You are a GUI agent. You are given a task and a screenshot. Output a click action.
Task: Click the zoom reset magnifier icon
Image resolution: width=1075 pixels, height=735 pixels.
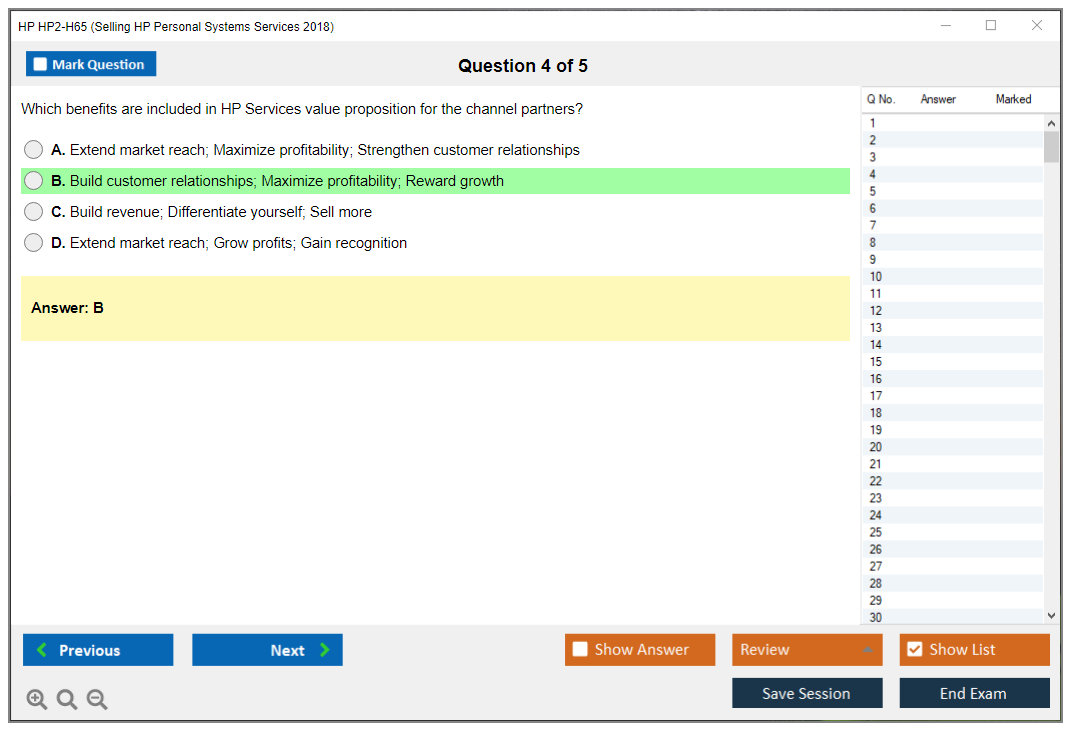(x=67, y=700)
